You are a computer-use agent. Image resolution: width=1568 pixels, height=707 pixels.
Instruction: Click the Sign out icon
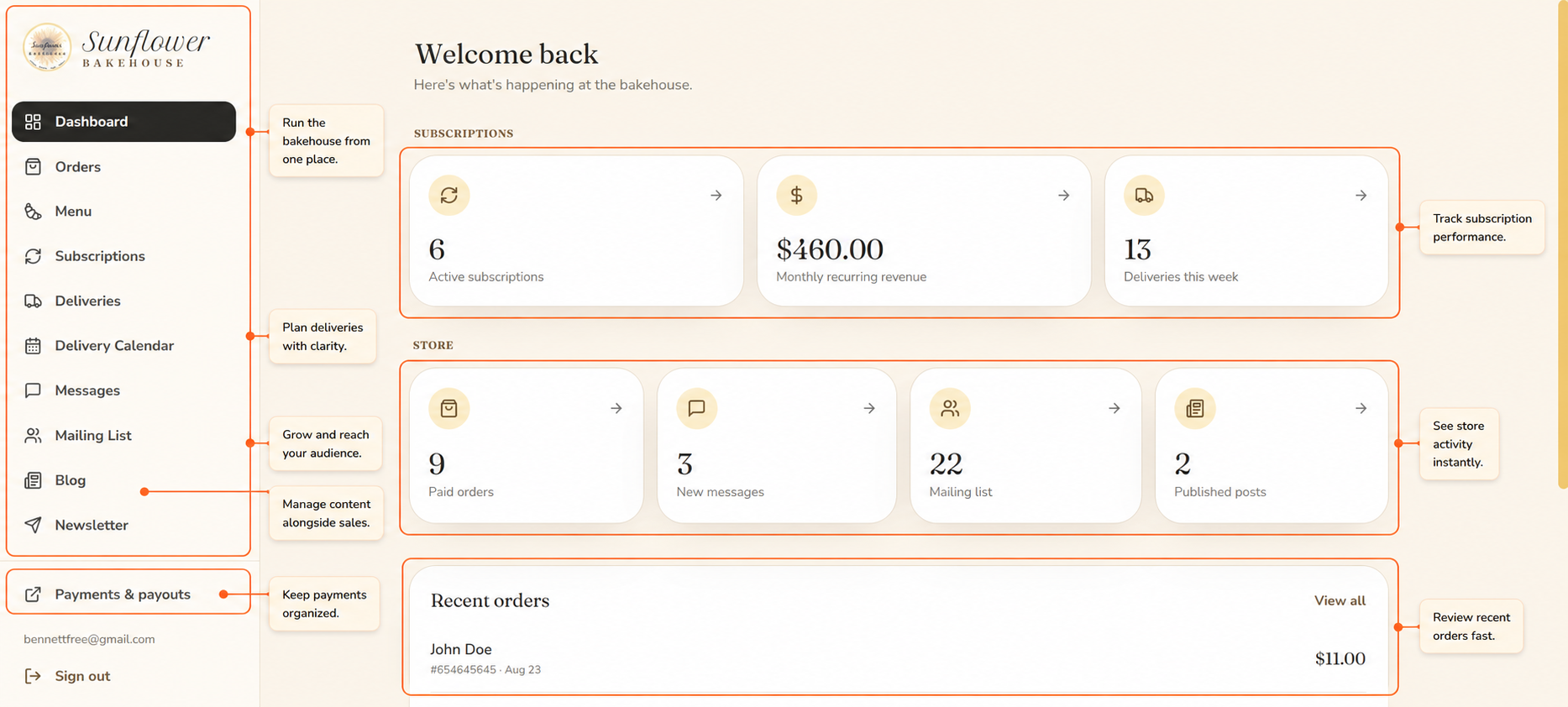[x=33, y=676]
